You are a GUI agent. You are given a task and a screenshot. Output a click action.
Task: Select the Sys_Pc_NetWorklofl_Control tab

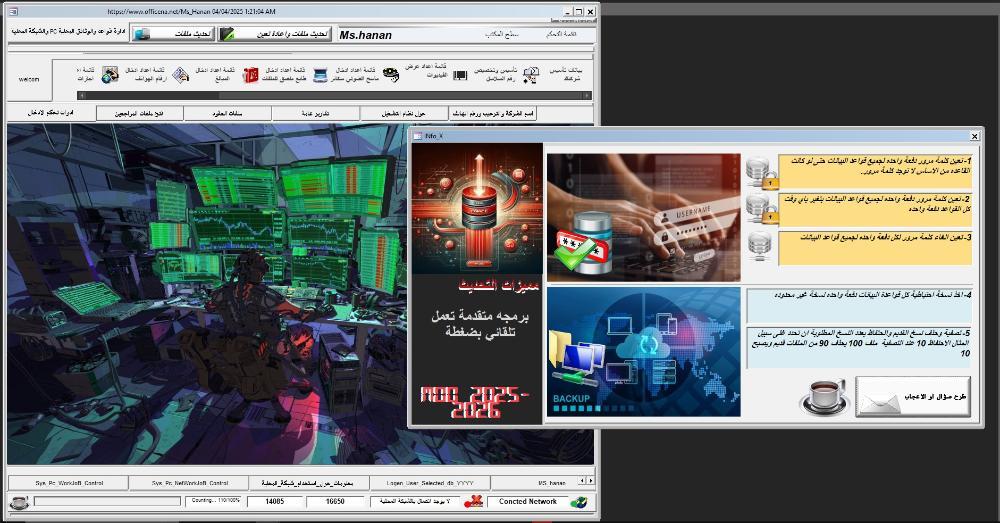189,483
